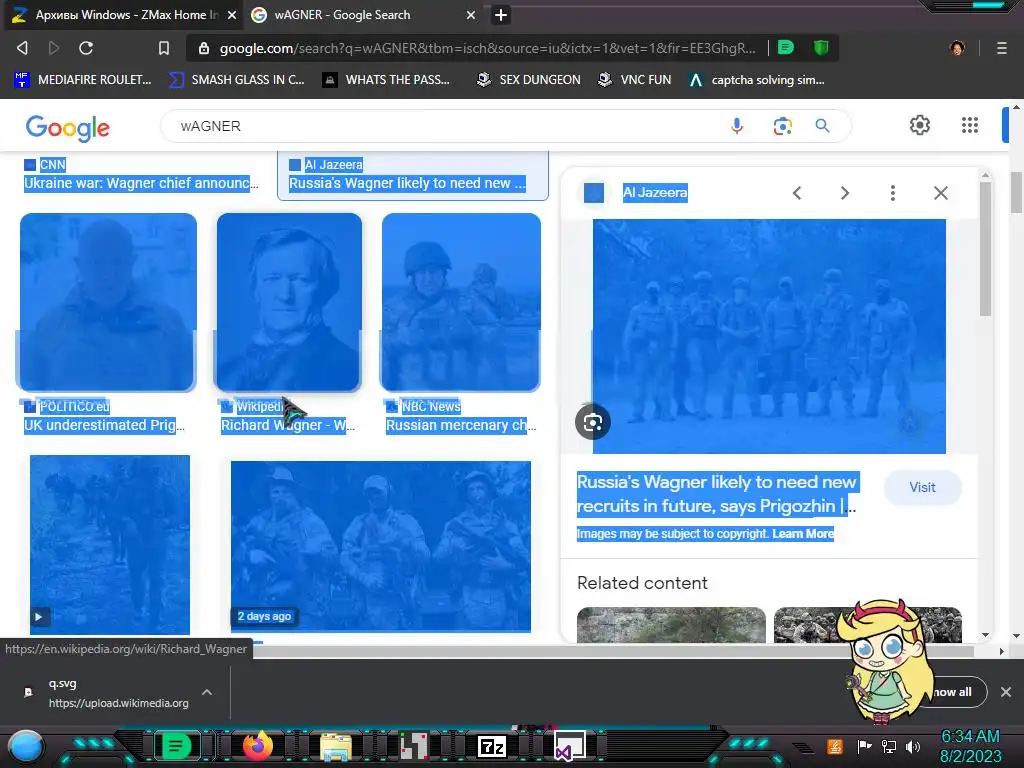Screen dimensions: 1024x768
Task: Visit the Al Jazeera article page
Action: pos(922,487)
